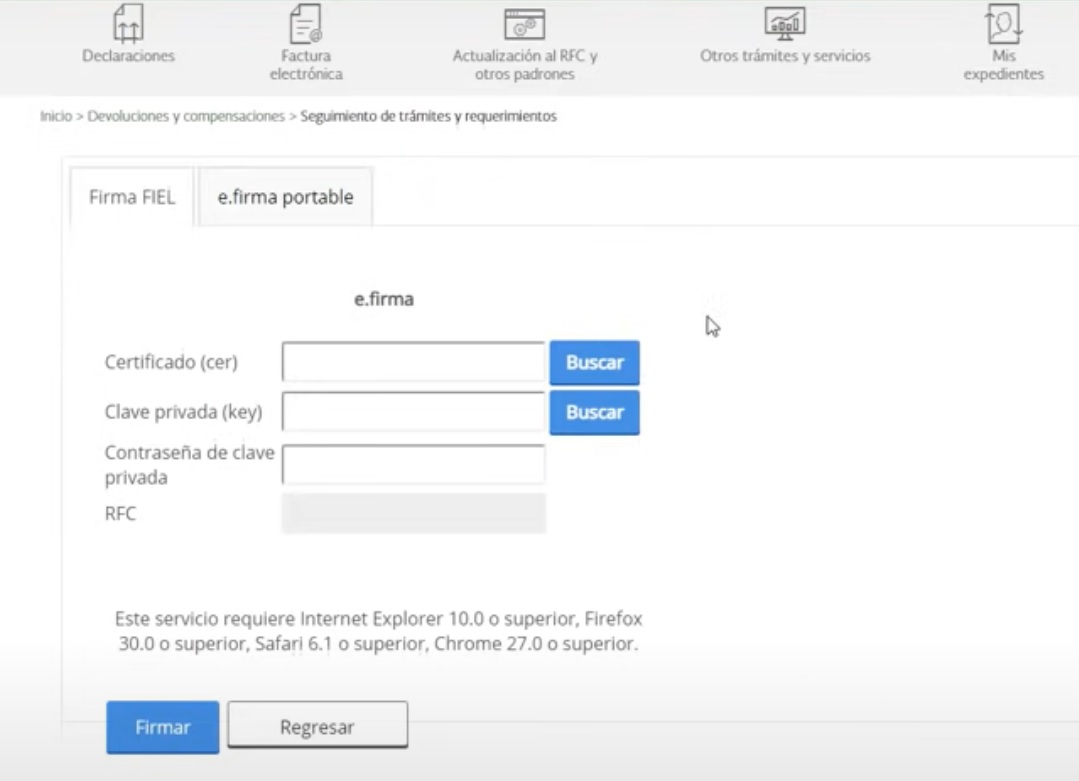
Task: Click the Declaraciones icon
Action: [x=128, y=22]
